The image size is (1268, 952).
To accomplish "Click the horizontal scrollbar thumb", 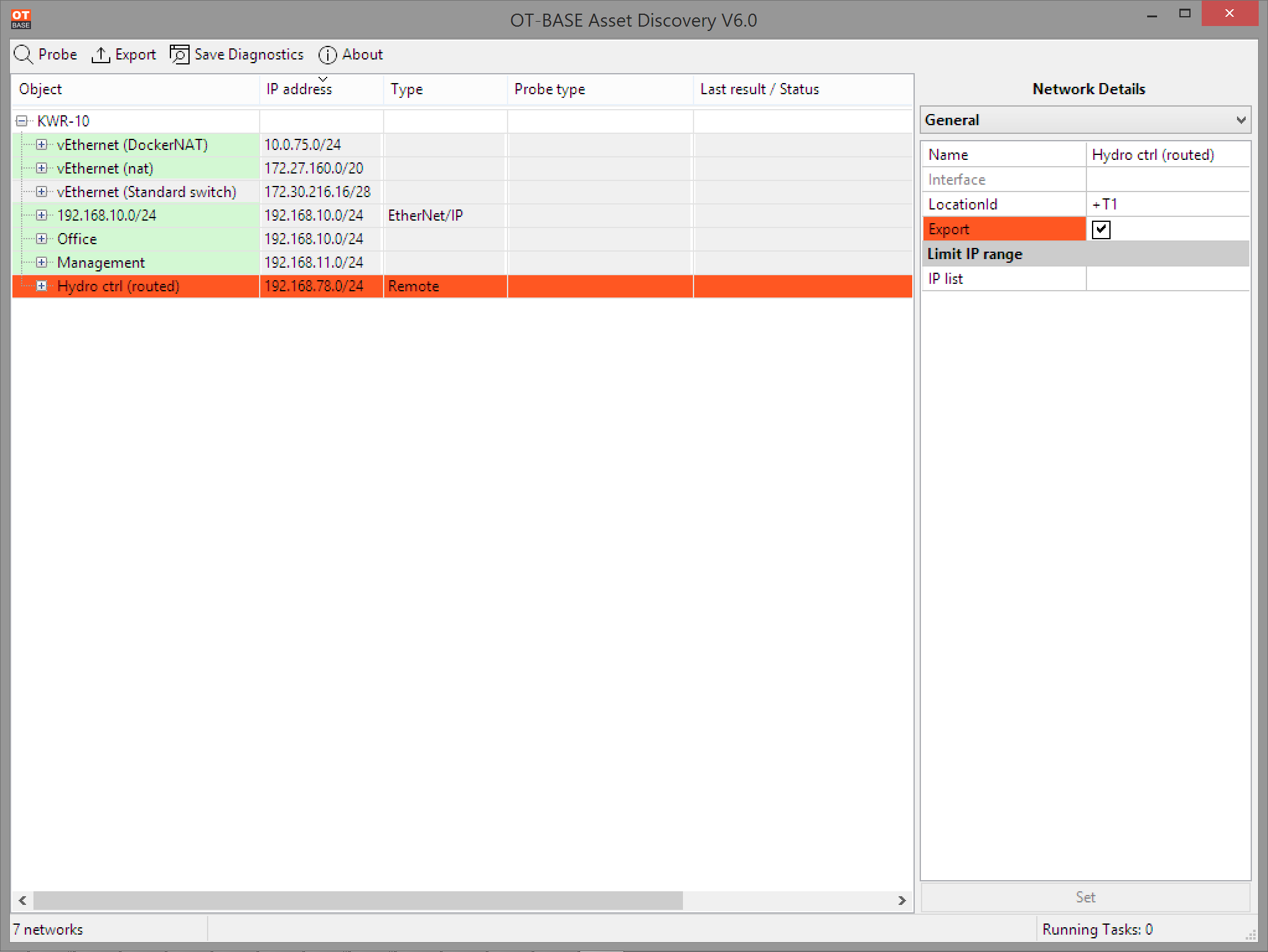I will 358,901.
